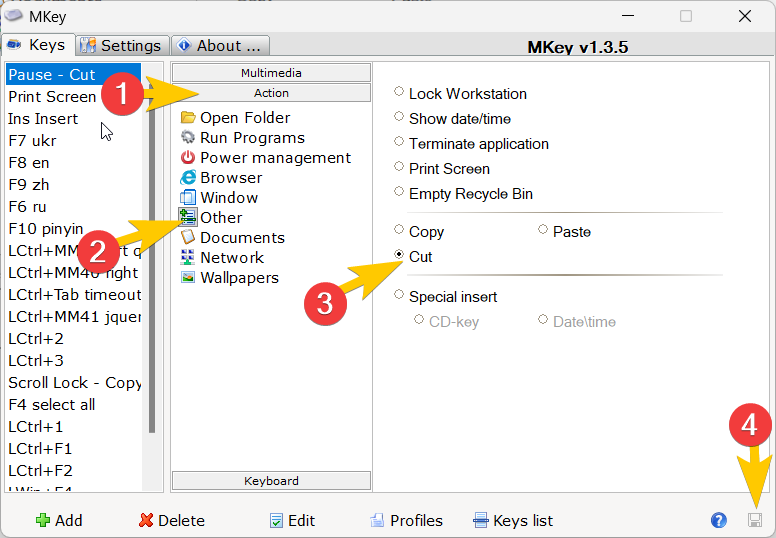Click the Documents category icon
This screenshot has width=776, height=538.
[188, 237]
